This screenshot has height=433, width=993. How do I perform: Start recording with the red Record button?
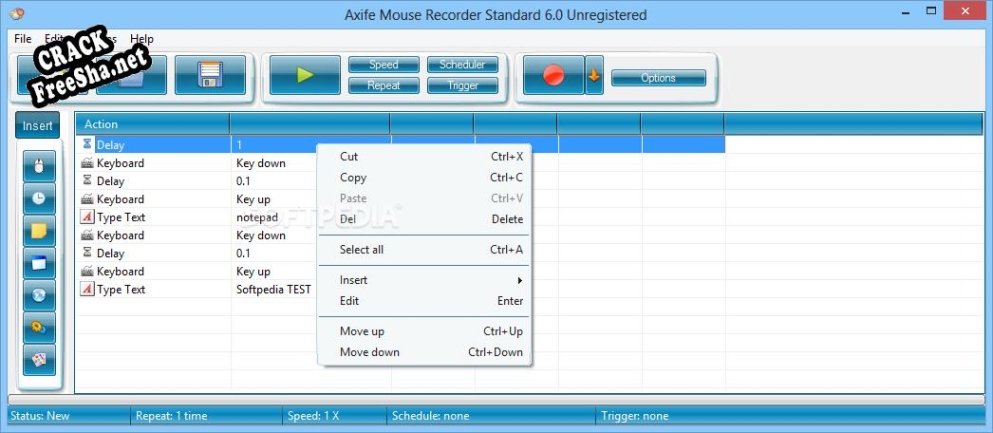pyautogui.click(x=552, y=76)
